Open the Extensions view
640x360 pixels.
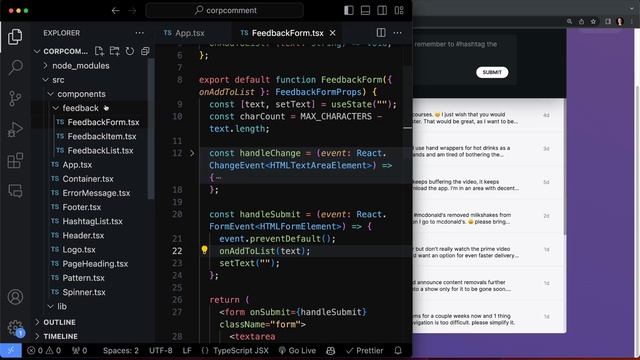15,160
